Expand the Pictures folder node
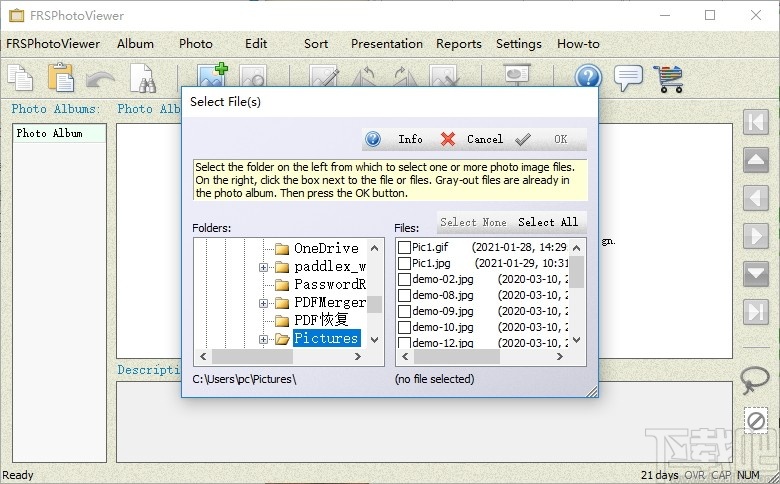 coord(263,339)
